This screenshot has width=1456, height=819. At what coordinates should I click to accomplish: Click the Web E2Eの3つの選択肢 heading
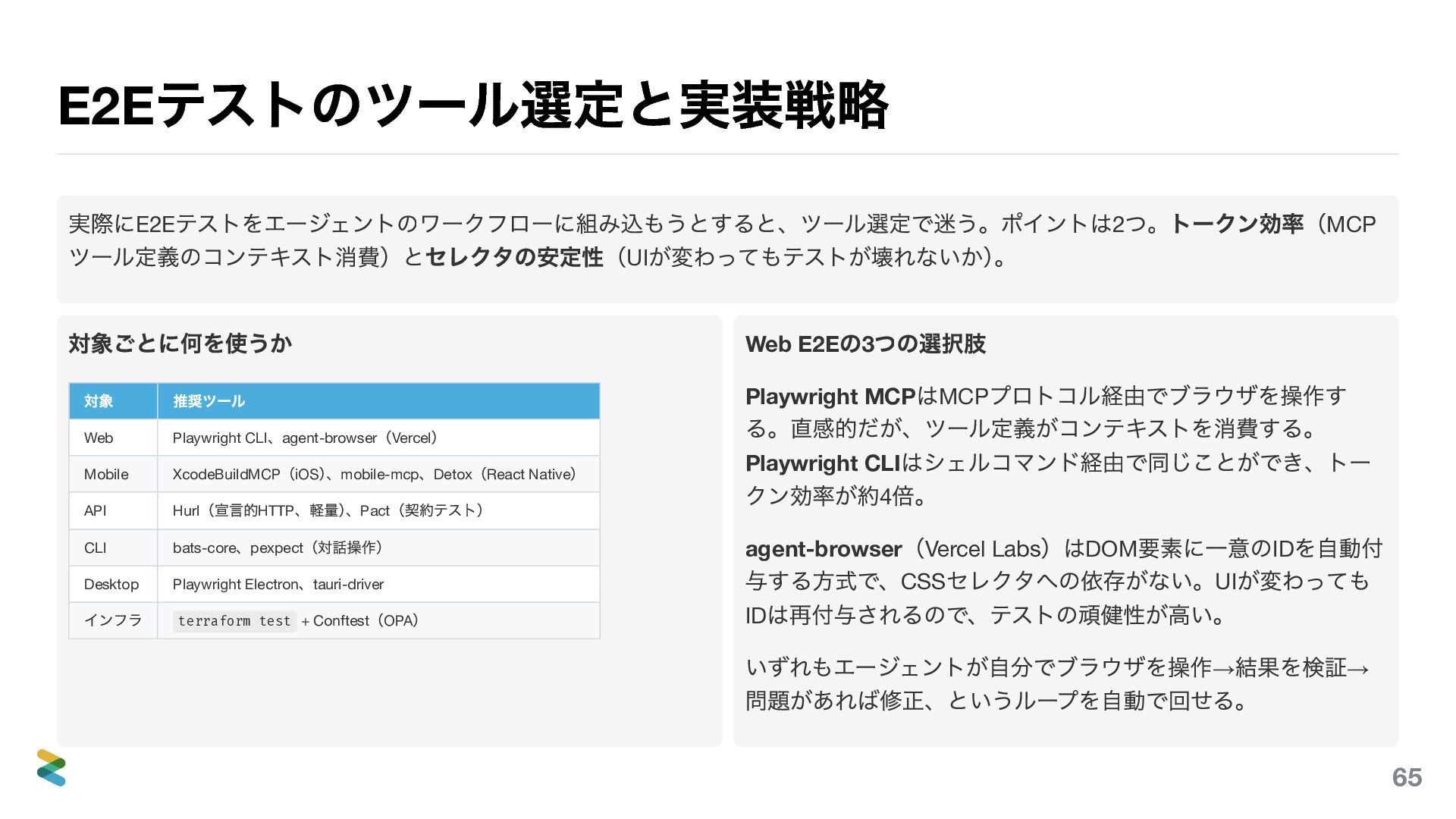click(x=865, y=344)
